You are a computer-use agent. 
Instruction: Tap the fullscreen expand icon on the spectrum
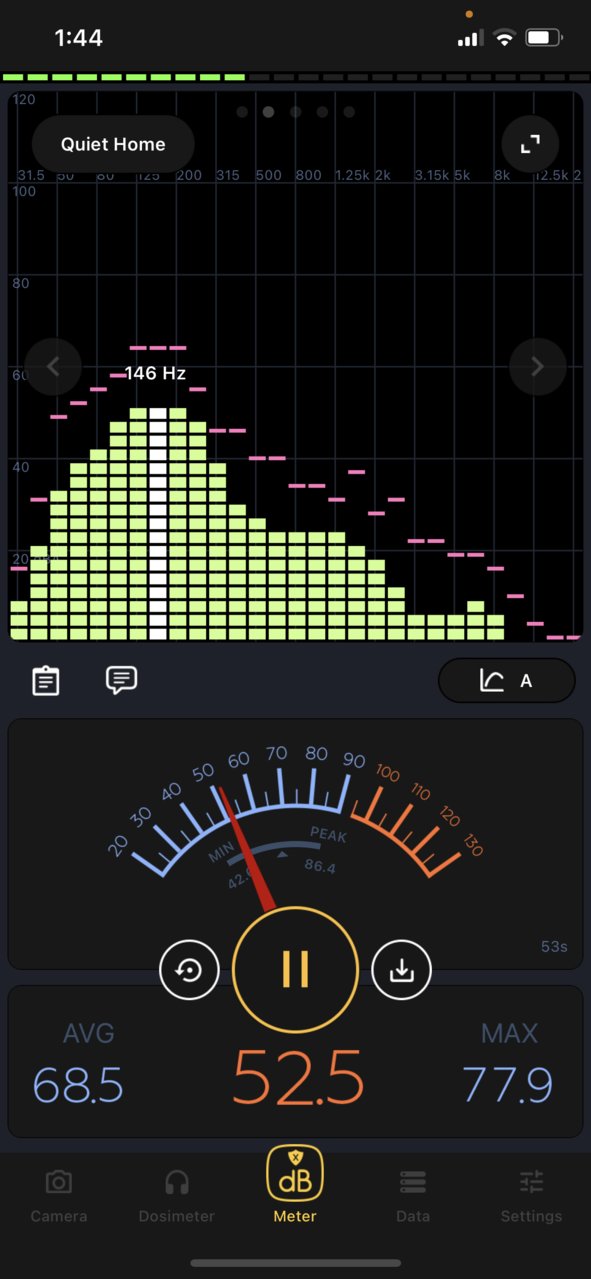(529, 144)
